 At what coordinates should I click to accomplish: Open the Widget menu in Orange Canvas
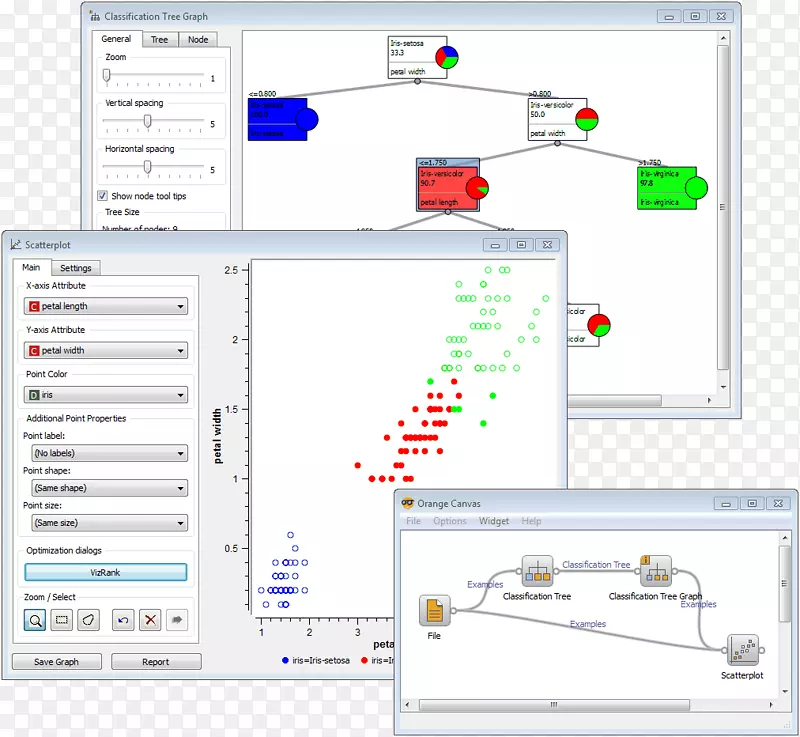(x=494, y=521)
